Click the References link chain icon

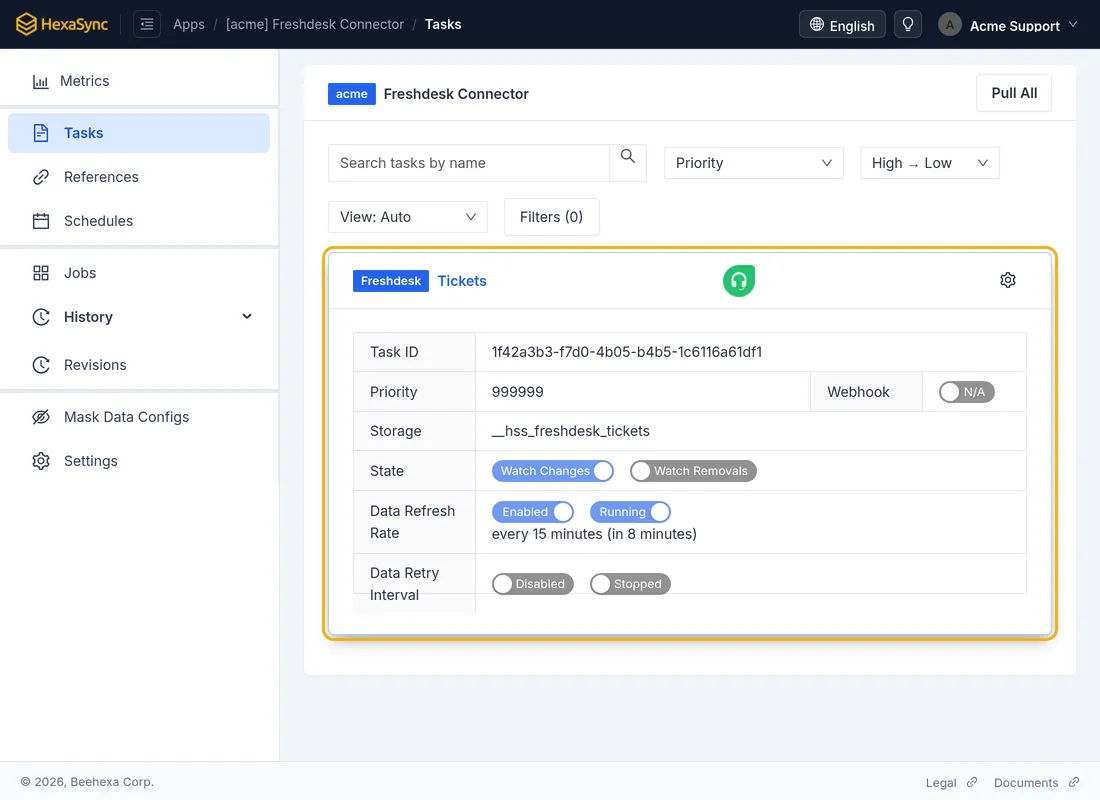(41, 177)
